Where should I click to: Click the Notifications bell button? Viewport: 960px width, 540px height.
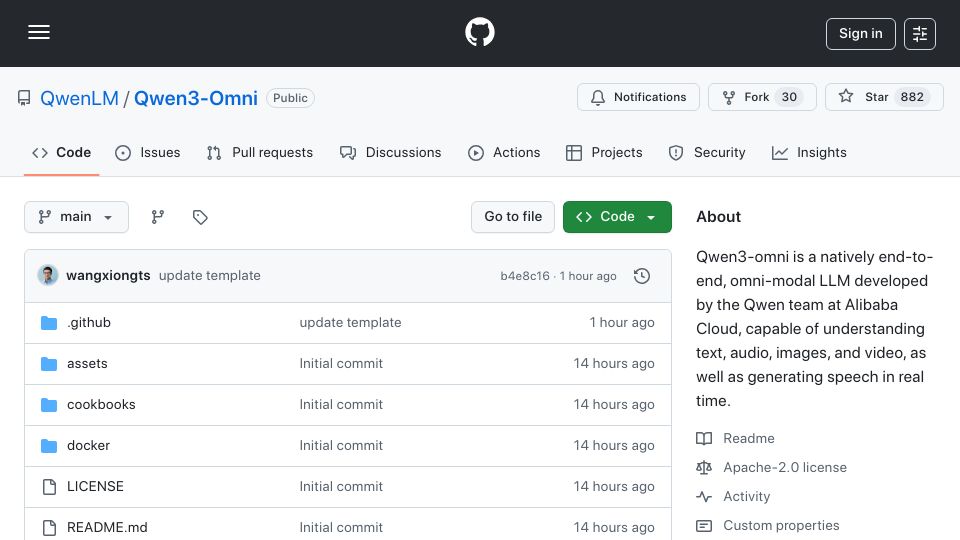coord(638,97)
